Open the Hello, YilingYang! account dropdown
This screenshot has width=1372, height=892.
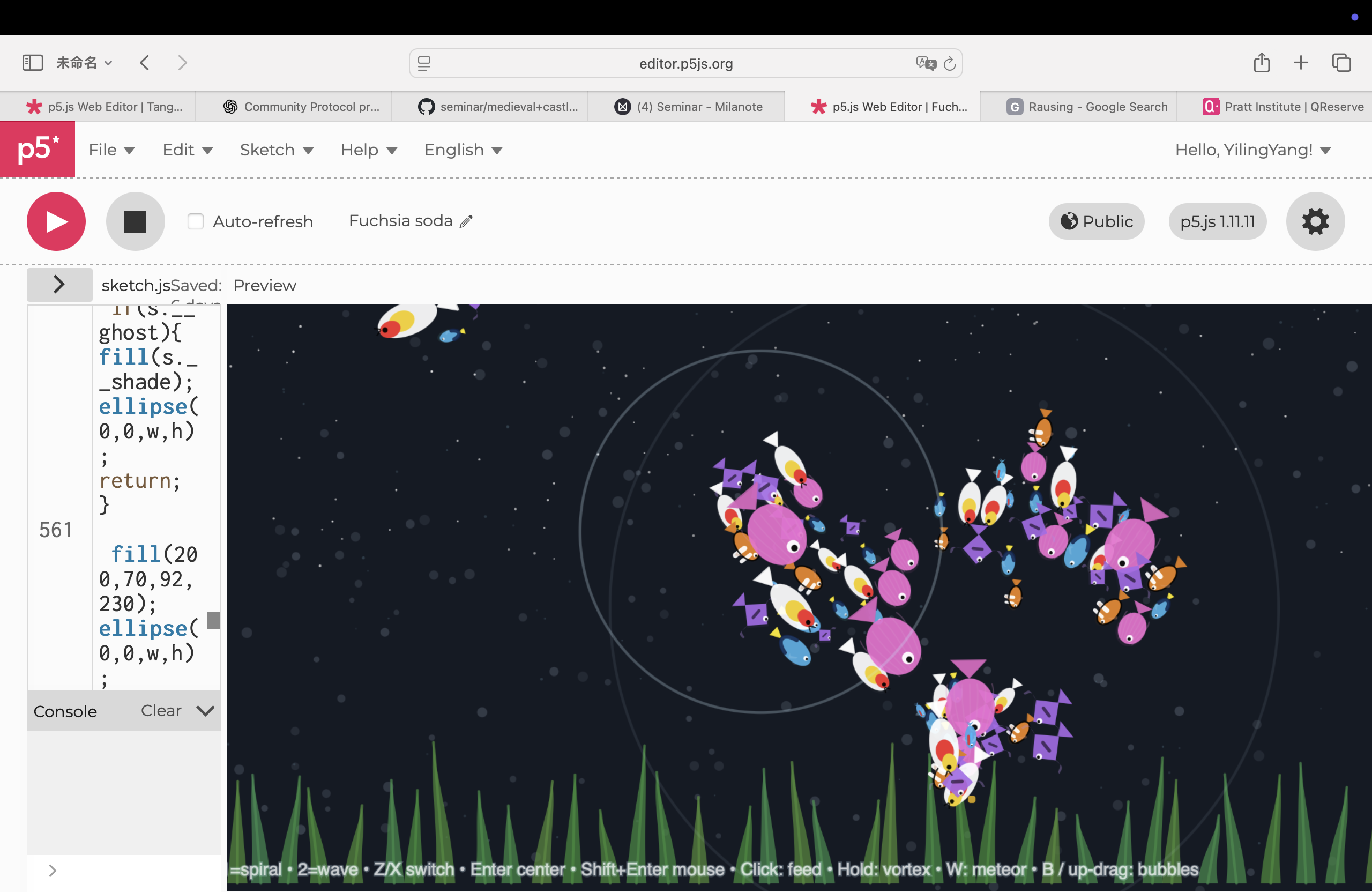[x=1252, y=150]
